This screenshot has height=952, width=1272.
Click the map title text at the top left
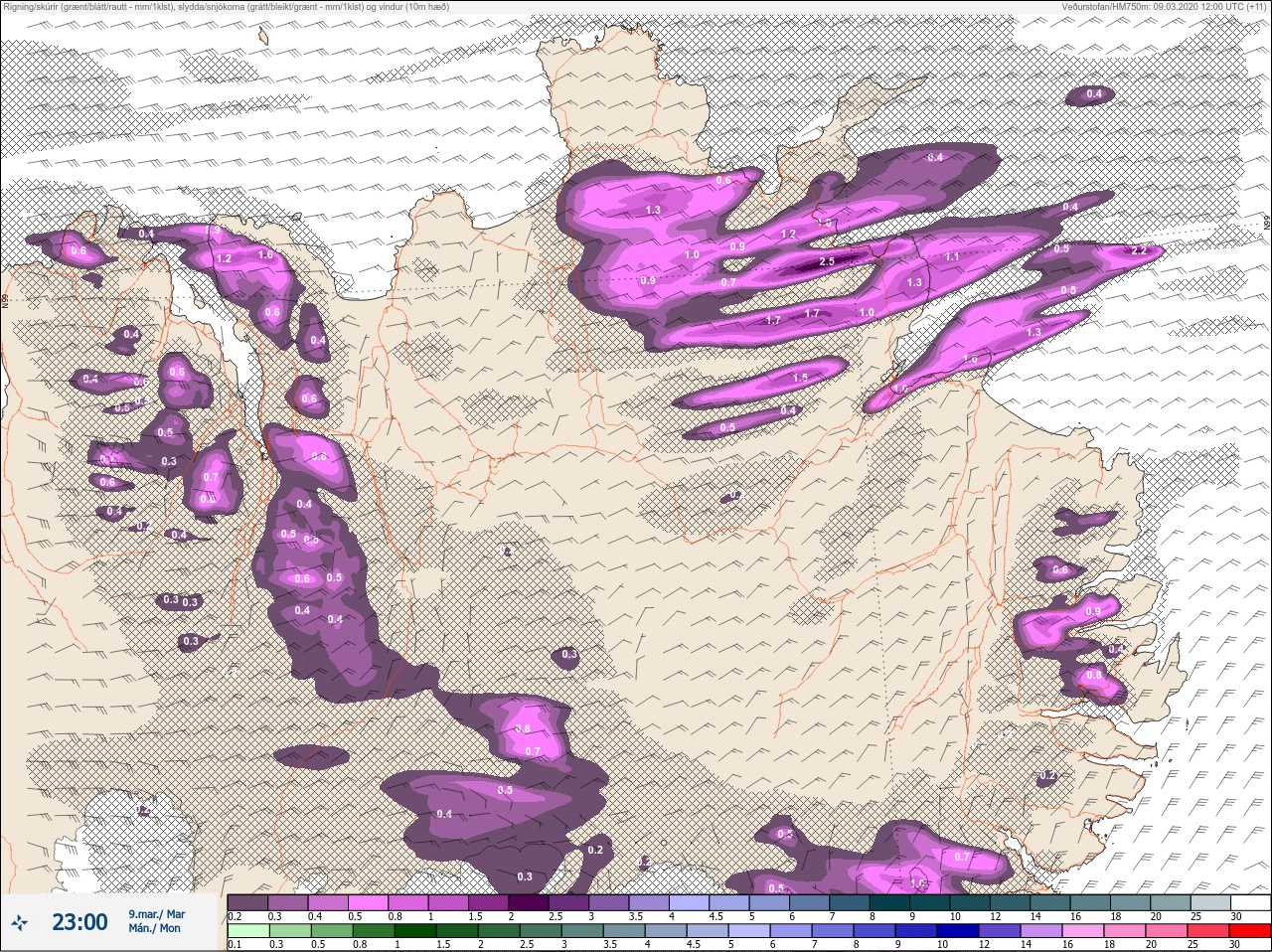tap(225, 6)
